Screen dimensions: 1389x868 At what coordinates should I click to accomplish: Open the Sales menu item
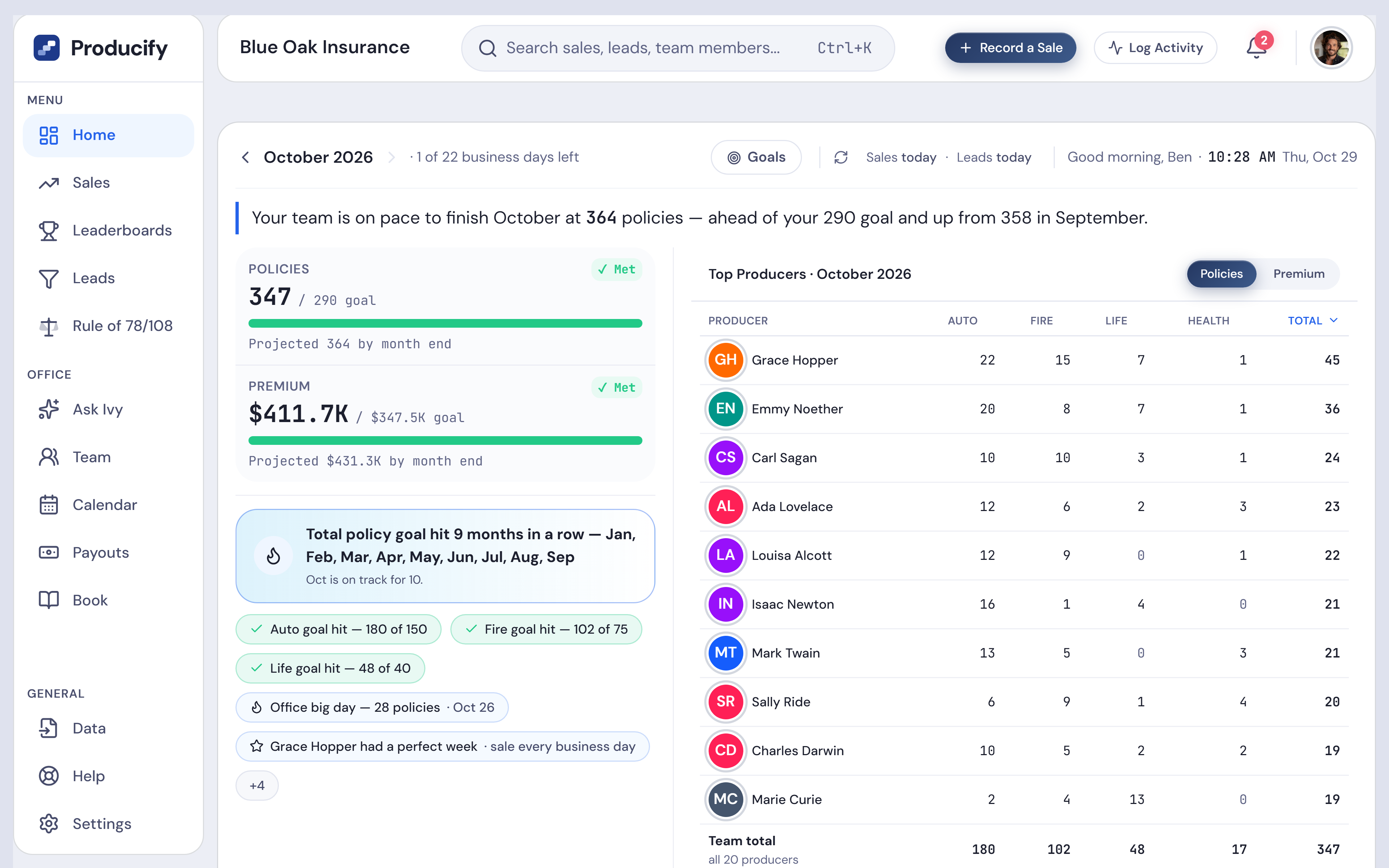point(109,183)
